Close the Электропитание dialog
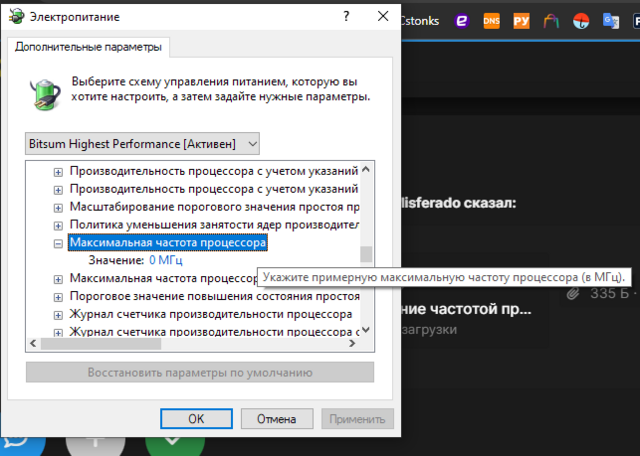The width and height of the screenshot is (640, 456). pos(383,16)
